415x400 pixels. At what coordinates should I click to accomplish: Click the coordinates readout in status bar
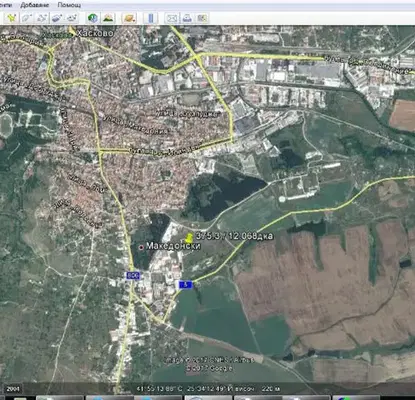186,389
